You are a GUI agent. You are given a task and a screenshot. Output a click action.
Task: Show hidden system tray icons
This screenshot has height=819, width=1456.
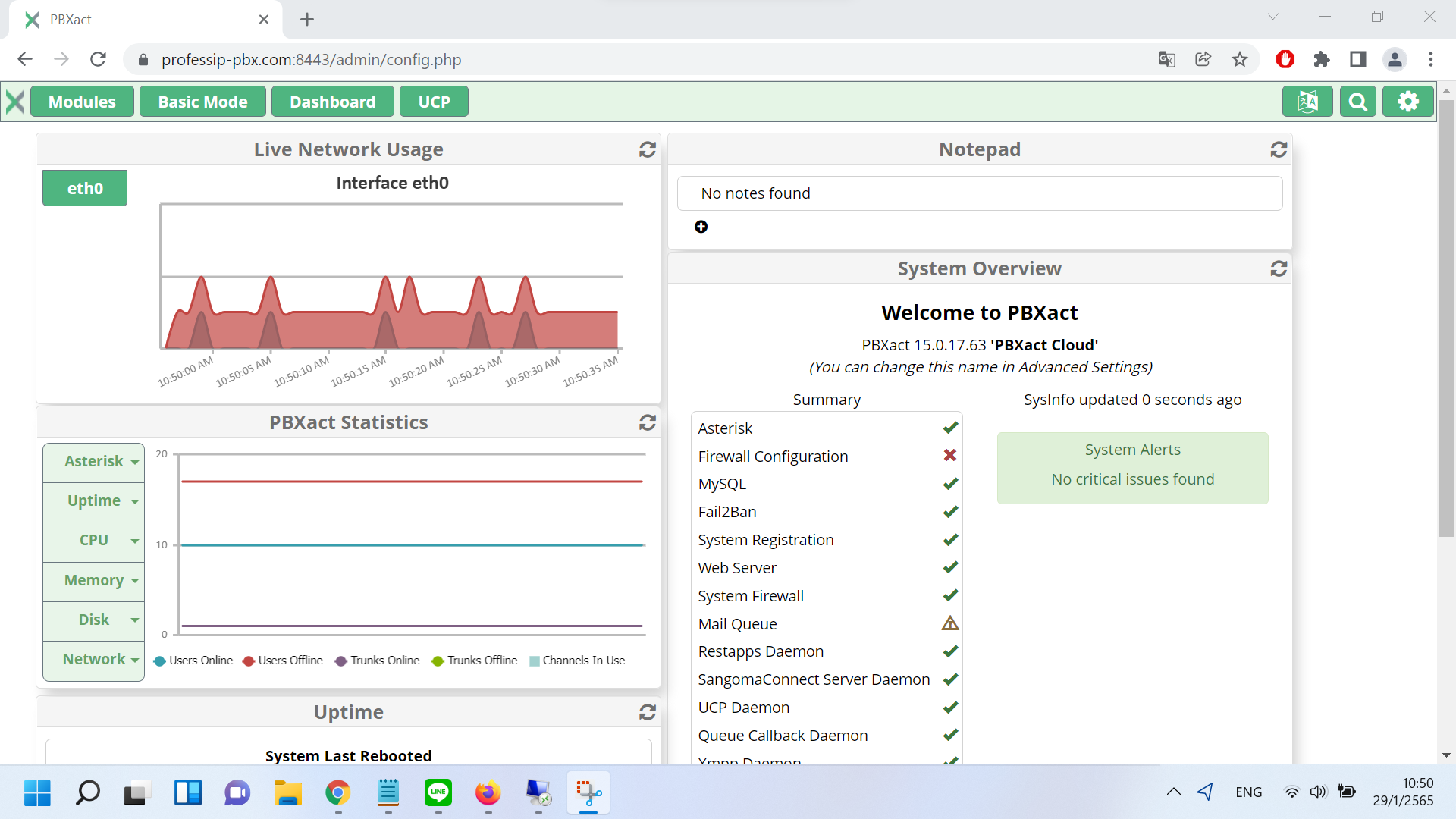coord(1173,792)
